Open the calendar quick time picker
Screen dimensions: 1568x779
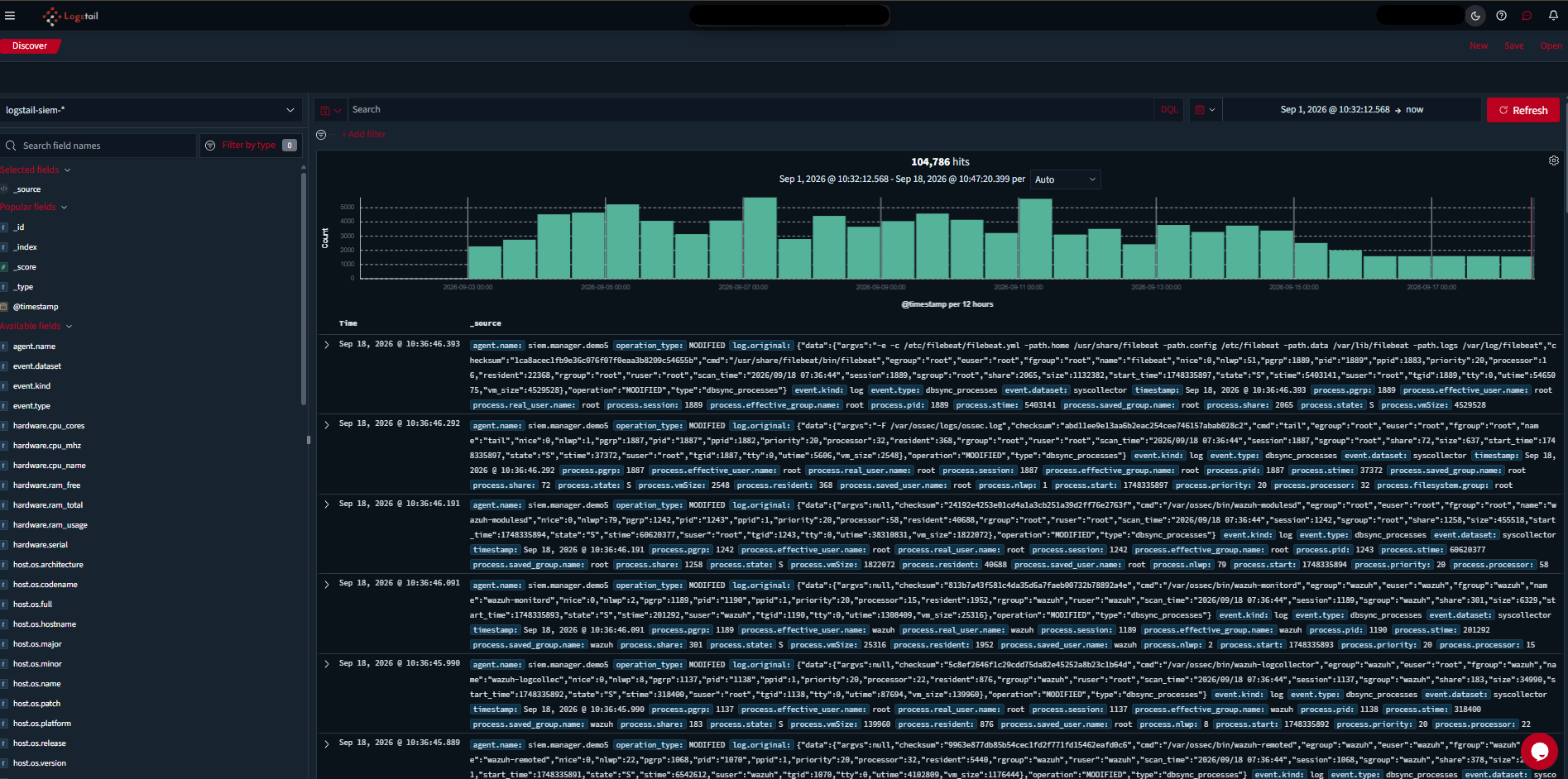click(x=1205, y=110)
